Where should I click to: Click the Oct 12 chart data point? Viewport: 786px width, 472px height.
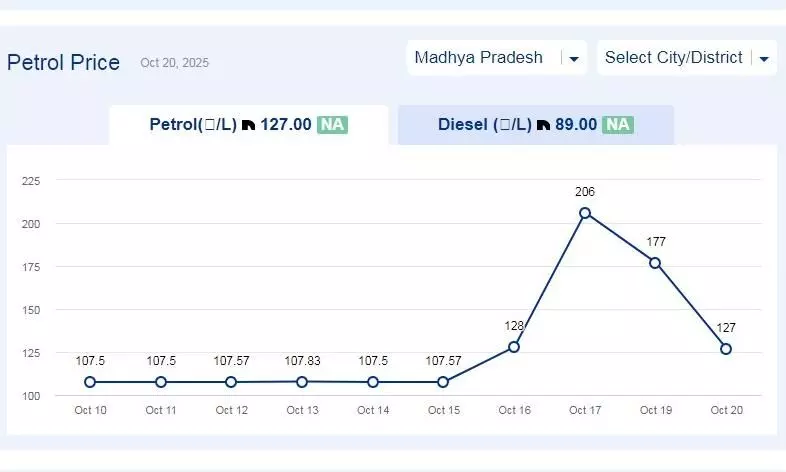pyautogui.click(x=231, y=382)
